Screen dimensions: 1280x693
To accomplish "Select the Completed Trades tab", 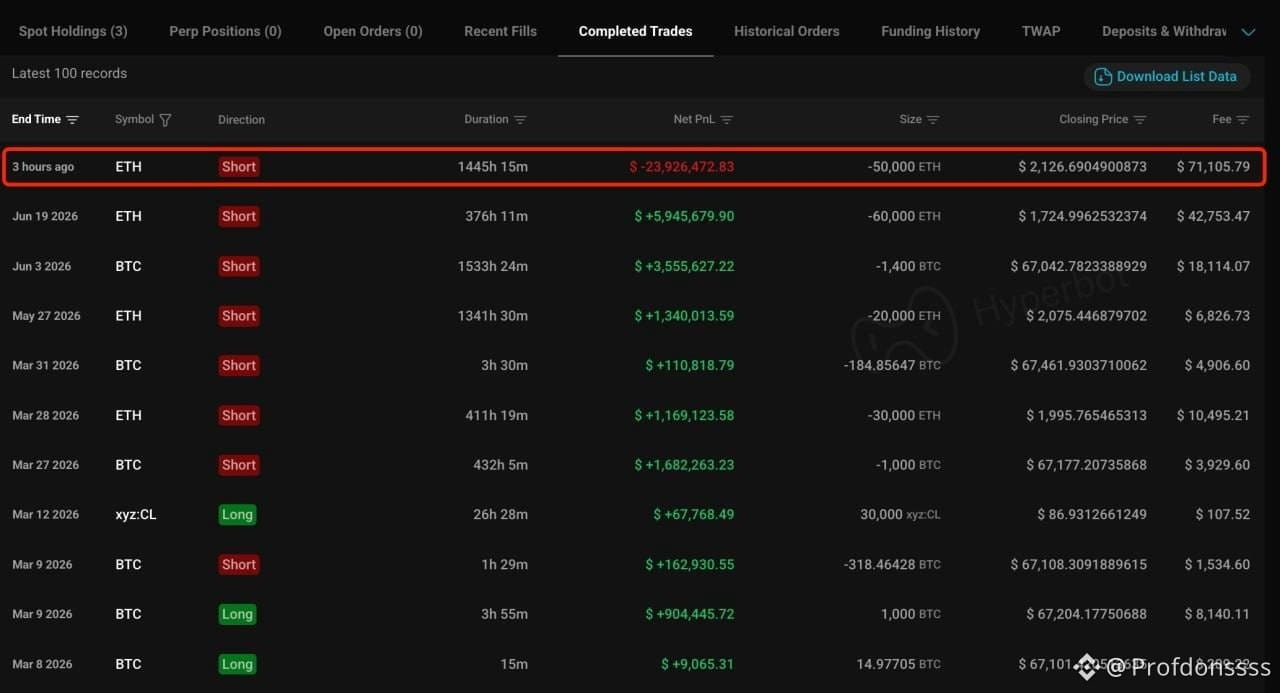I will 635,31.
